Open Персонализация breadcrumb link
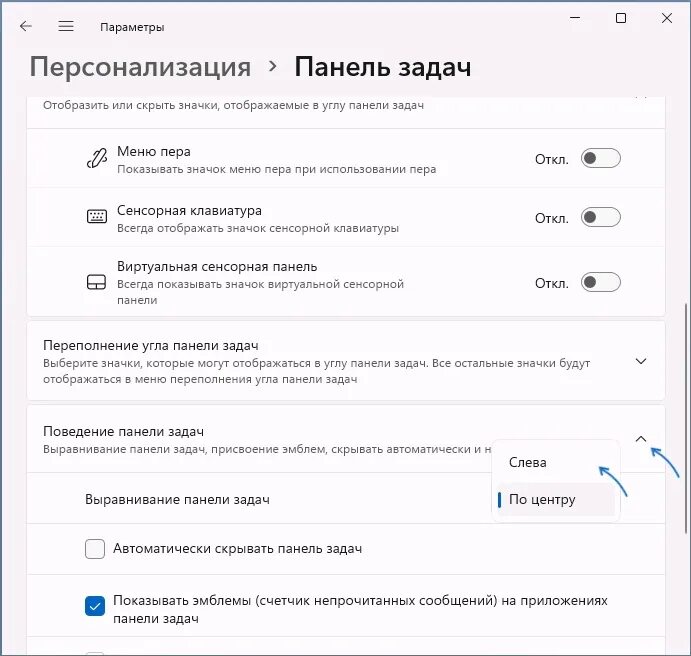This screenshot has width=691, height=656. (140, 67)
